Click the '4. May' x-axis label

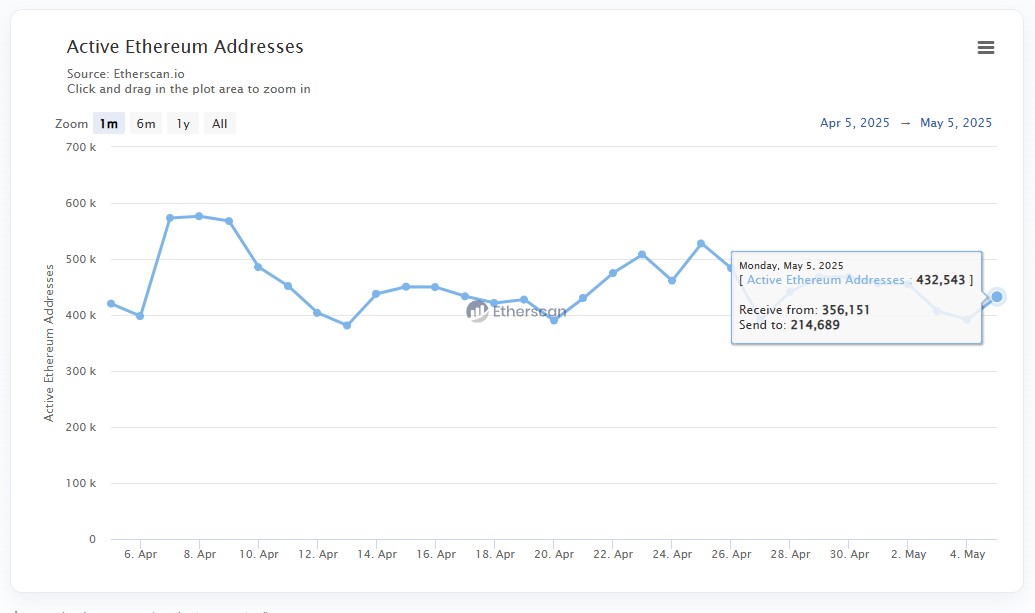tap(968, 554)
